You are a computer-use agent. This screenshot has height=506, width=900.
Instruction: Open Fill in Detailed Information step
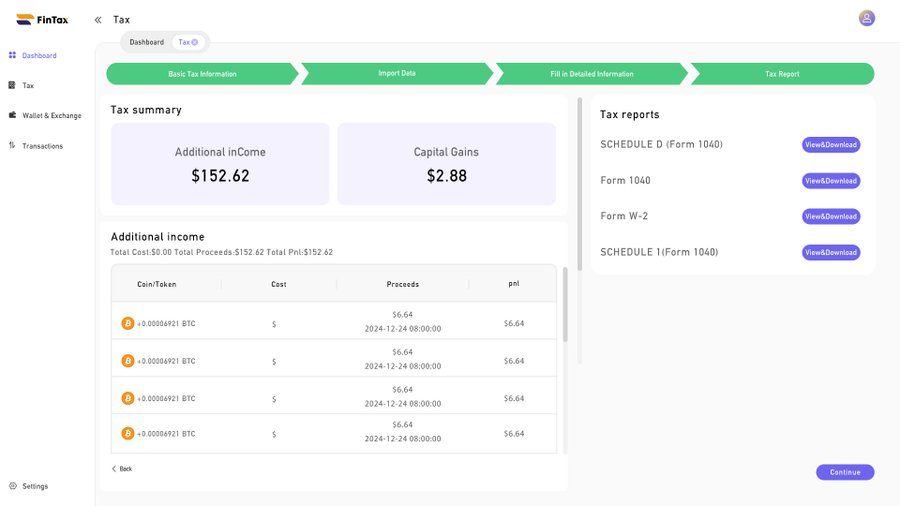[592, 73]
